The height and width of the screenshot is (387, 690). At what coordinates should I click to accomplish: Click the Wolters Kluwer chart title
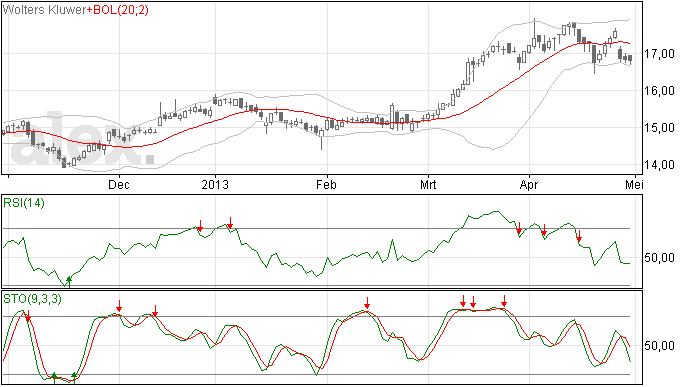(44, 10)
